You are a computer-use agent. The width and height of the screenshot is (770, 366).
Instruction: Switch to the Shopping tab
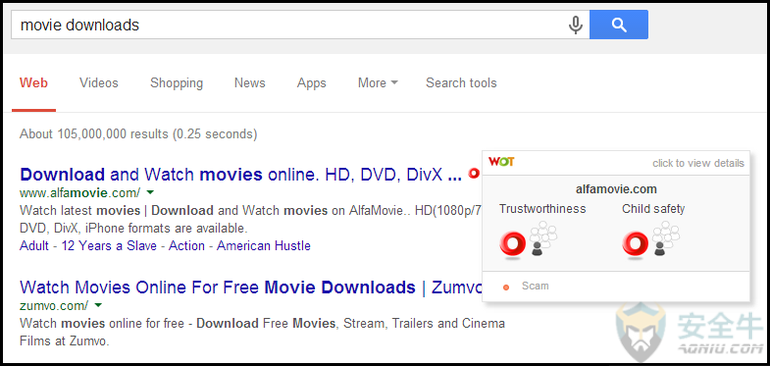(176, 83)
